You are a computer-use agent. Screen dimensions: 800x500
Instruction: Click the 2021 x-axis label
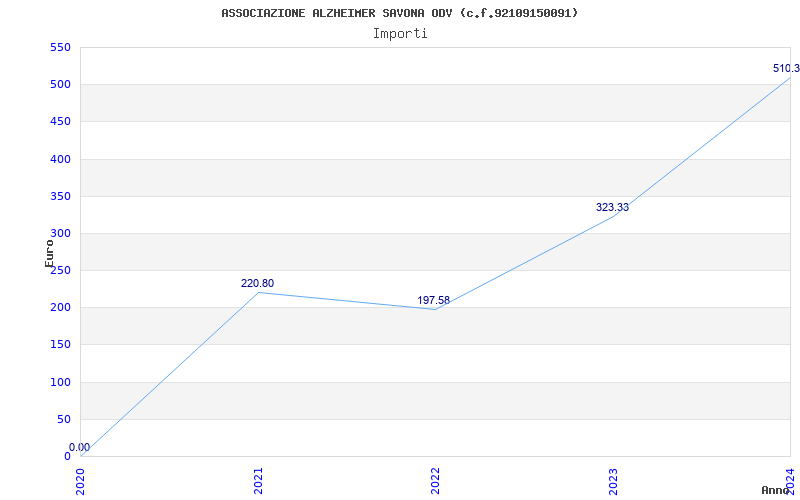258,481
